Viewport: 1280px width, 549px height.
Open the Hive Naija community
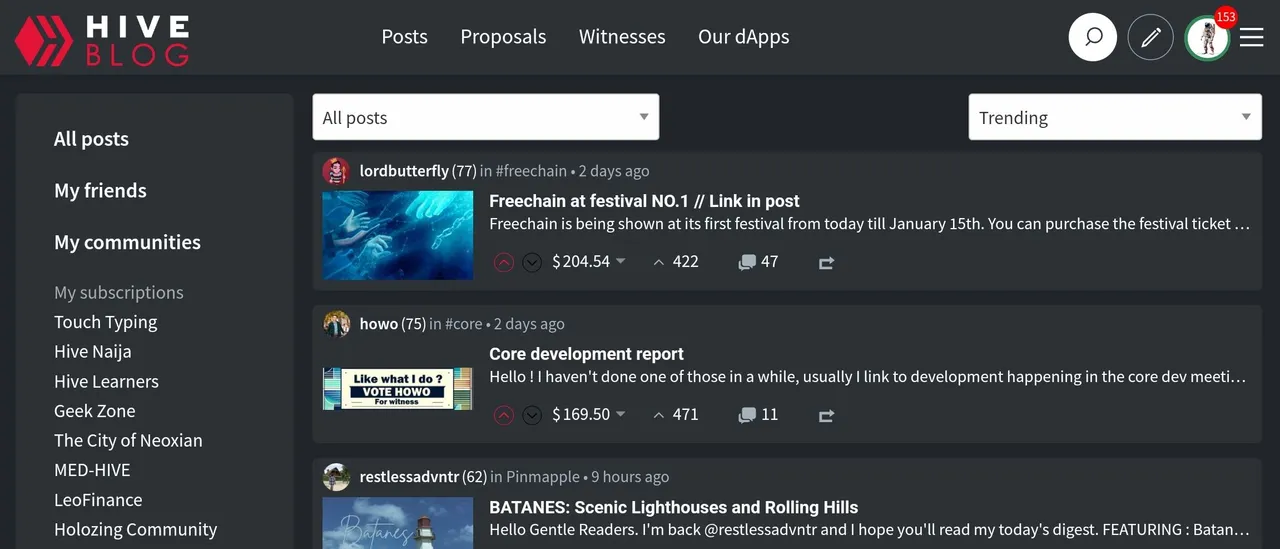point(92,352)
